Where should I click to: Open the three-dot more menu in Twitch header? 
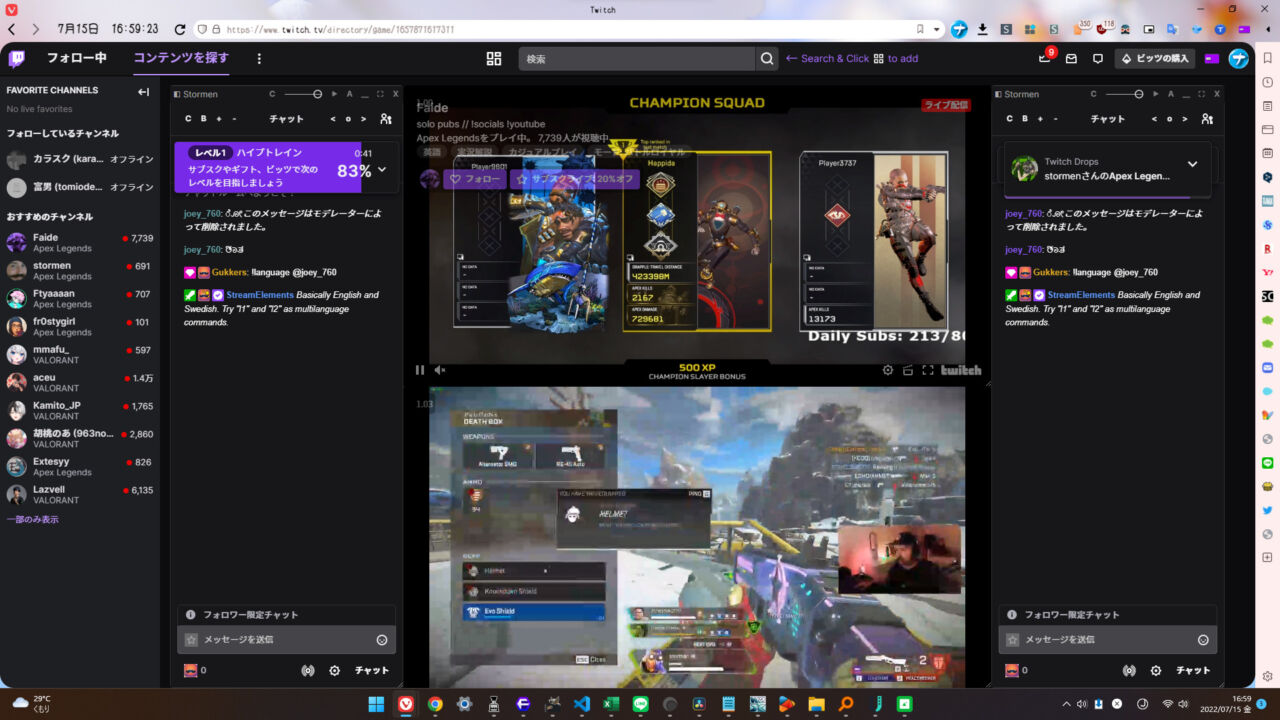259,58
